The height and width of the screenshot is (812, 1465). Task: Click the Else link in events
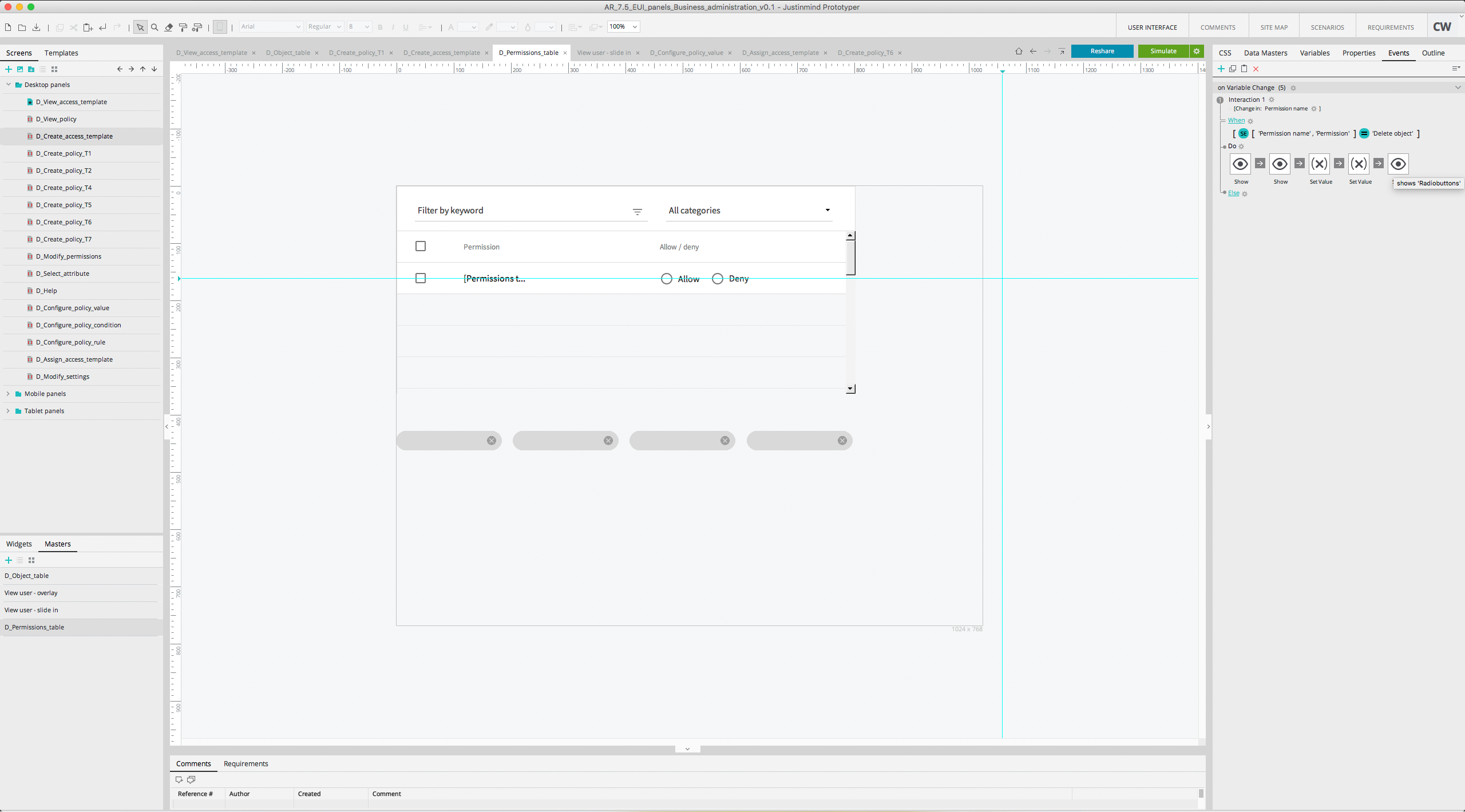point(1233,193)
